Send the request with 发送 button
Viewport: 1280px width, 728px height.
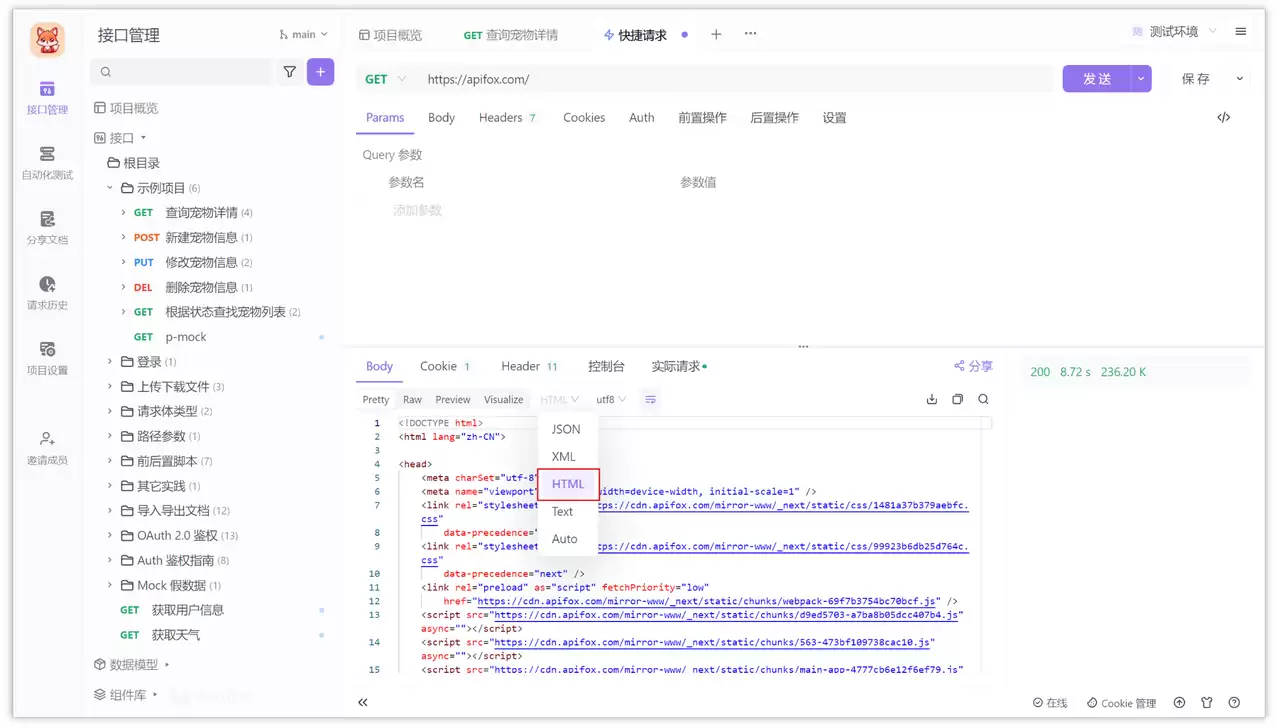pyautogui.click(x=1097, y=79)
